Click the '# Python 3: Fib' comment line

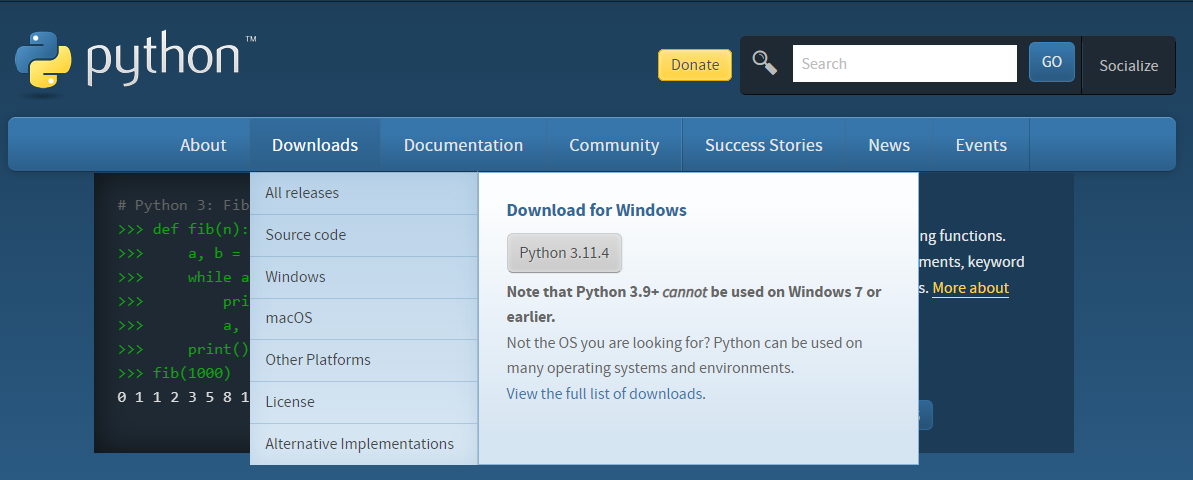click(183, 205)
